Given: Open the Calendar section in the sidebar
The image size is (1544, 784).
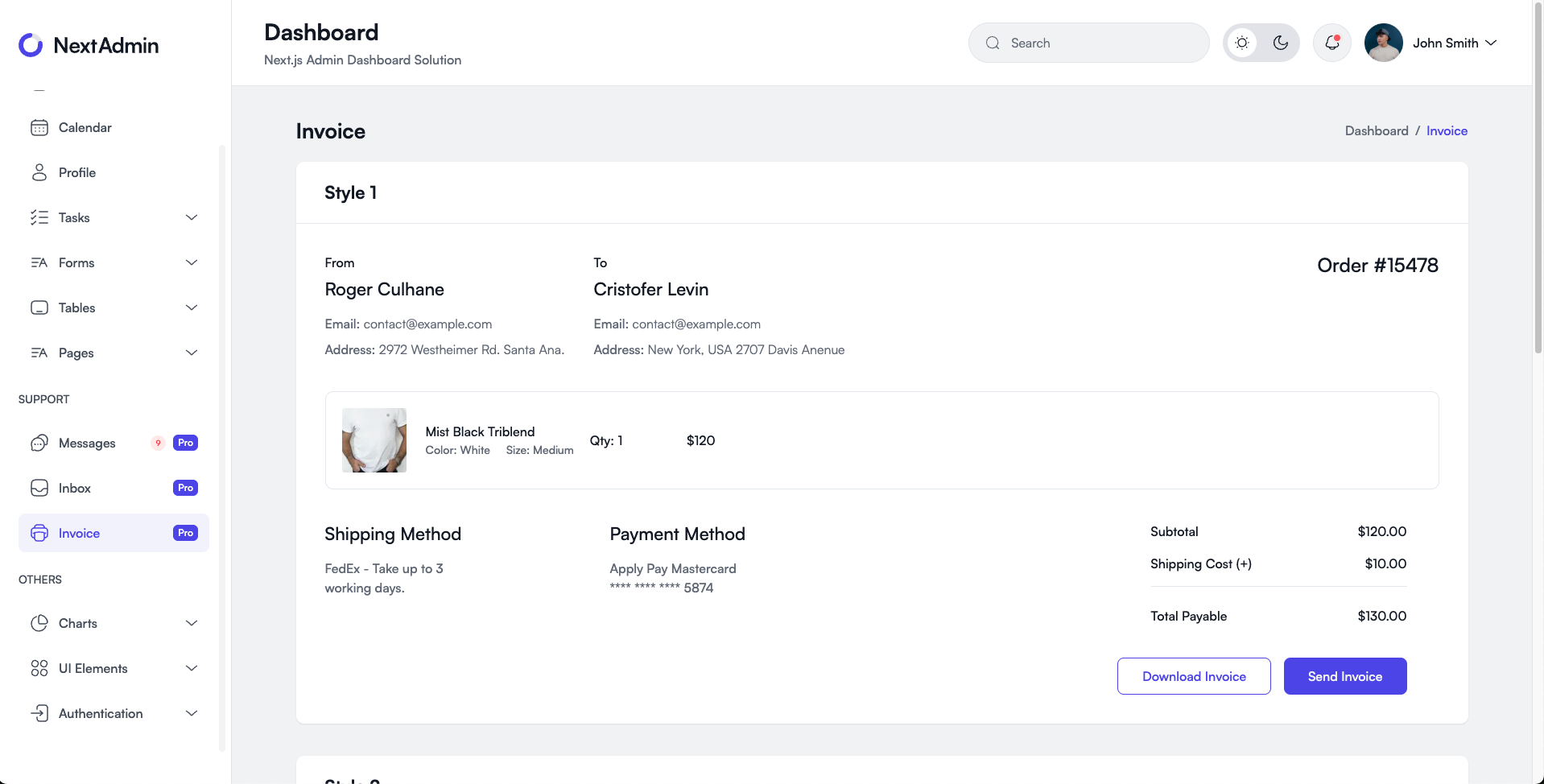Looking at the screenshot, I should 40,127.
